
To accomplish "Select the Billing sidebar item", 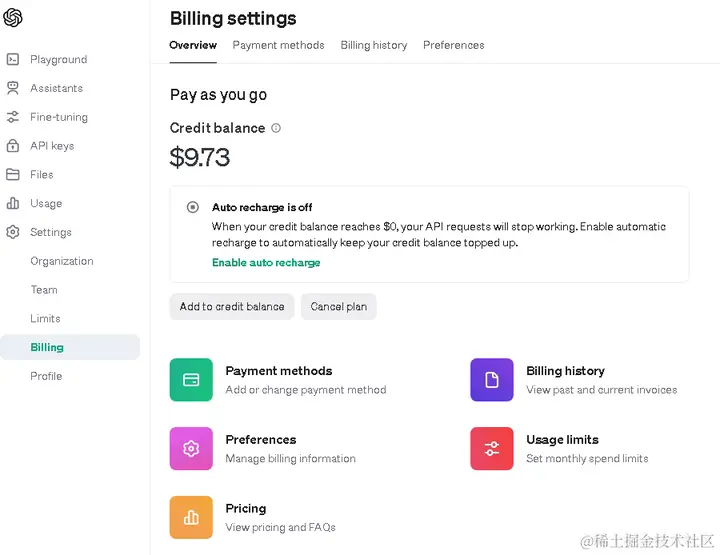I will [x=70, y=347].
